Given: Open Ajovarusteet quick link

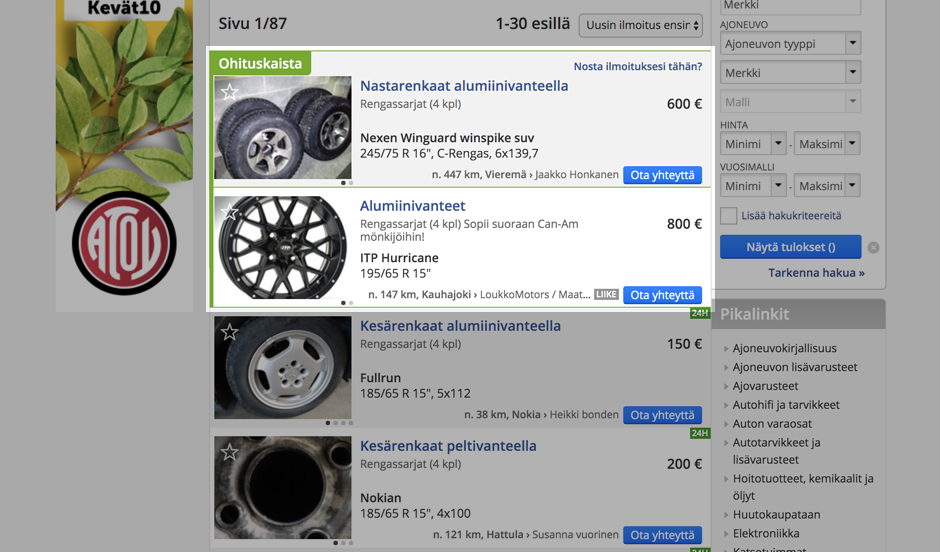Looking at the screenshot, I should point(766,386).
